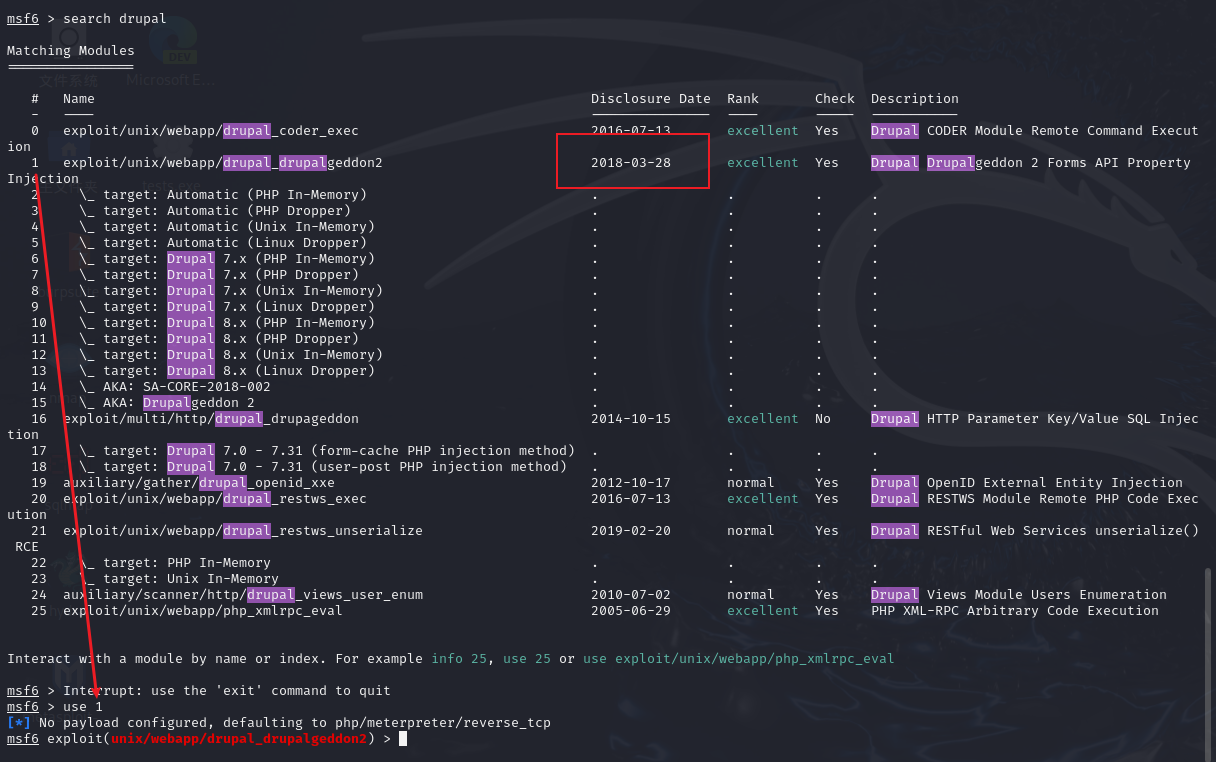1216x762 pixels.
Task: Click 'target: Drupal 8.x (Linux Dropper)' row
Action: [227, 371]
